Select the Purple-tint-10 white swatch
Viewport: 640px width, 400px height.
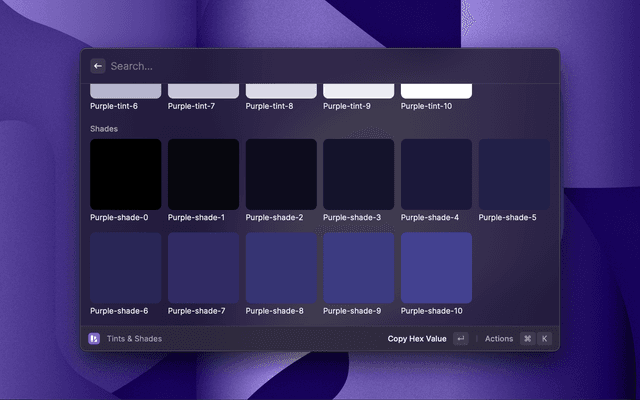tap(436, 91)
